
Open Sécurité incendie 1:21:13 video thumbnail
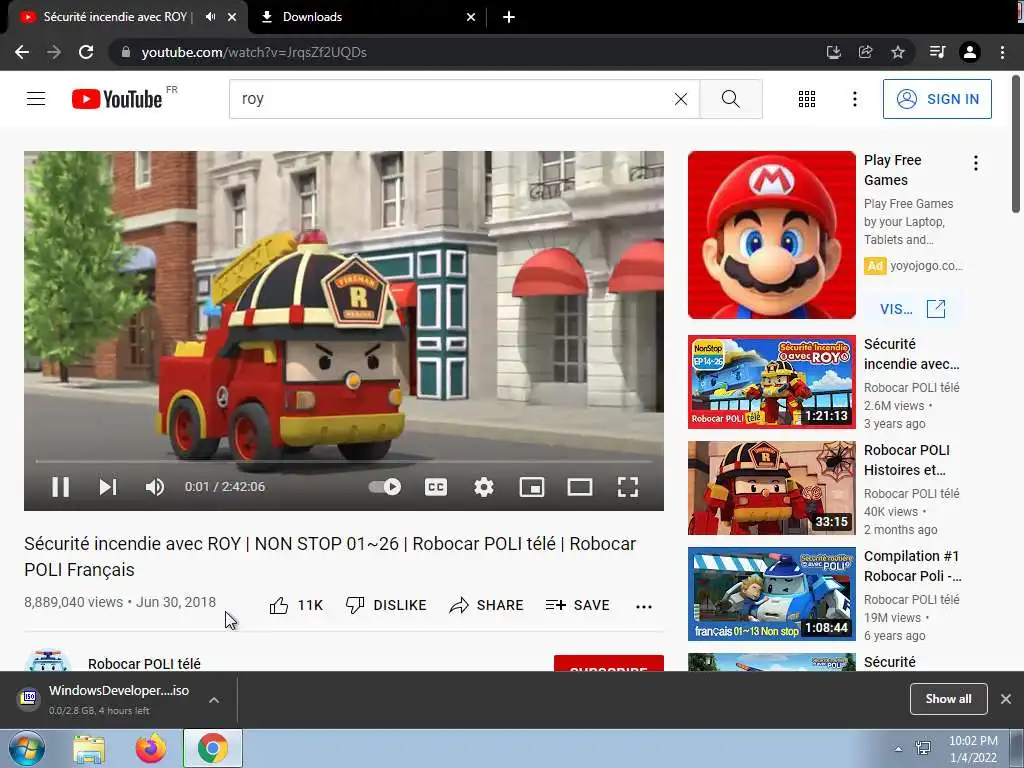(771, 382)
